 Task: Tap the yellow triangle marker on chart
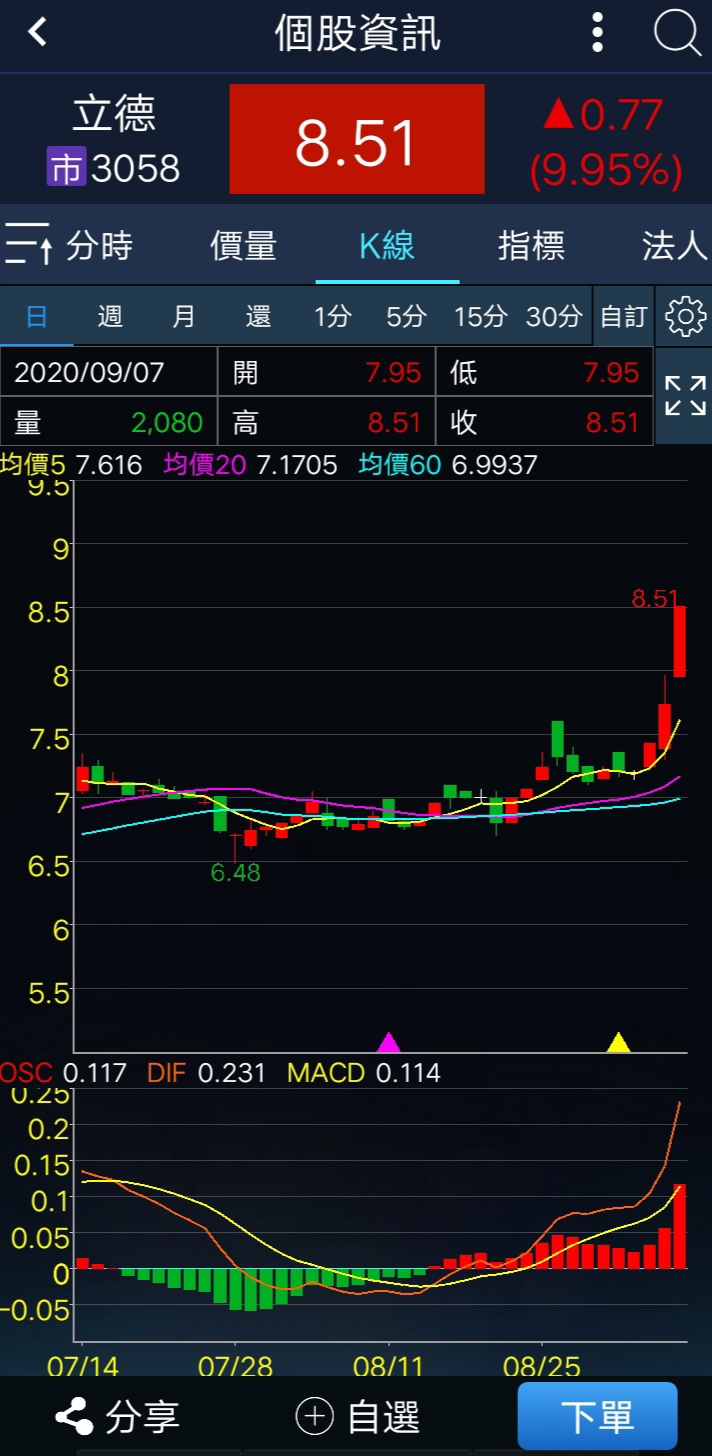pyautogui.click(x=618, y=1043)
